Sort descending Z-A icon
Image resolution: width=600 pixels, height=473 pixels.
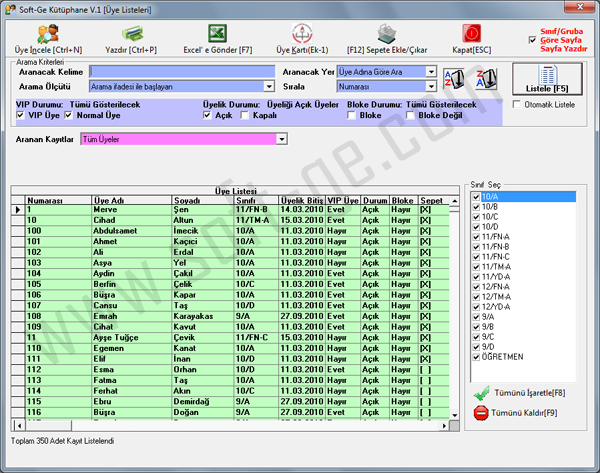point(486,79)
